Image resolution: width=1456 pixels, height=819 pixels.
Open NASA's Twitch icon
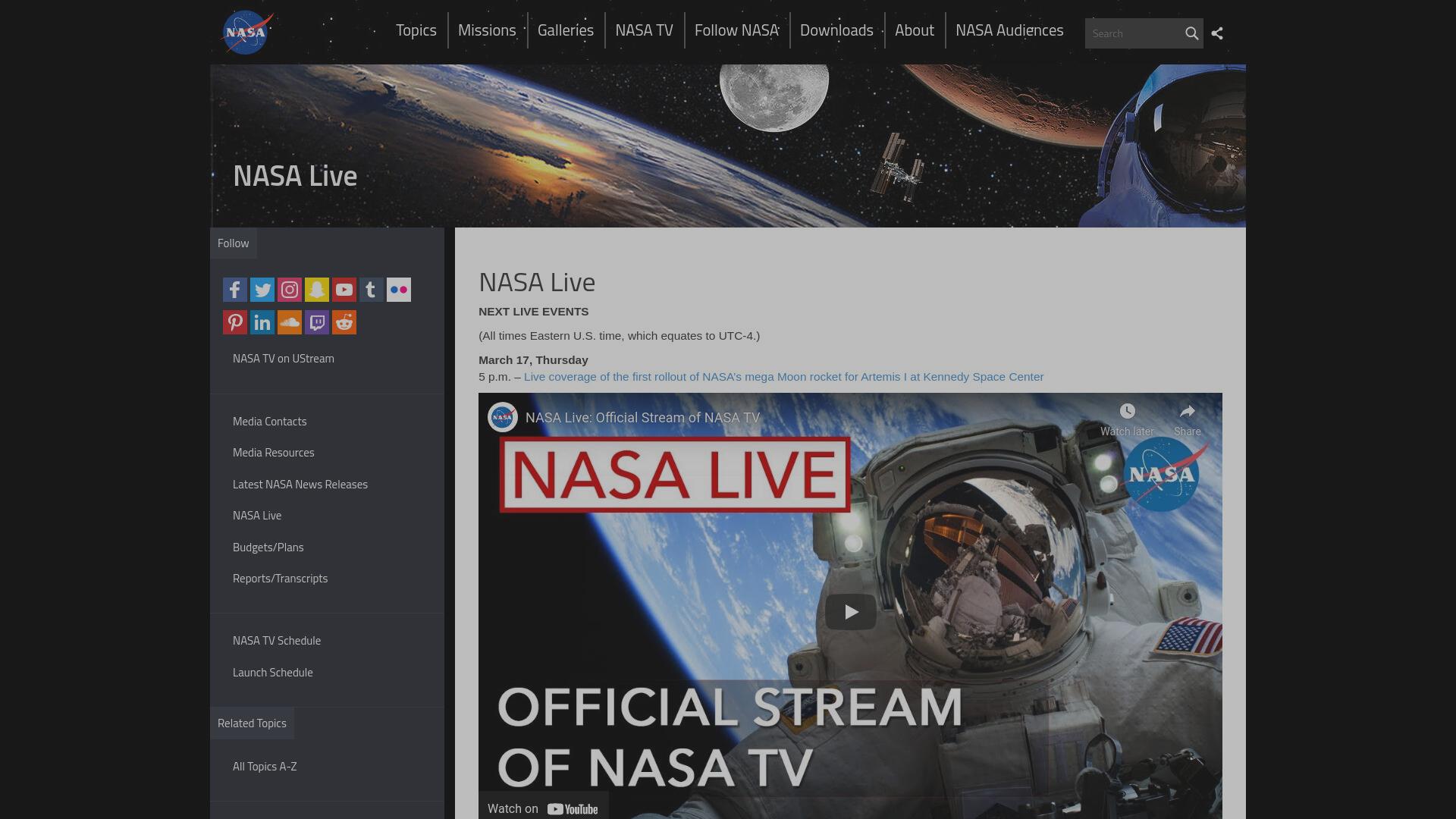317,322
